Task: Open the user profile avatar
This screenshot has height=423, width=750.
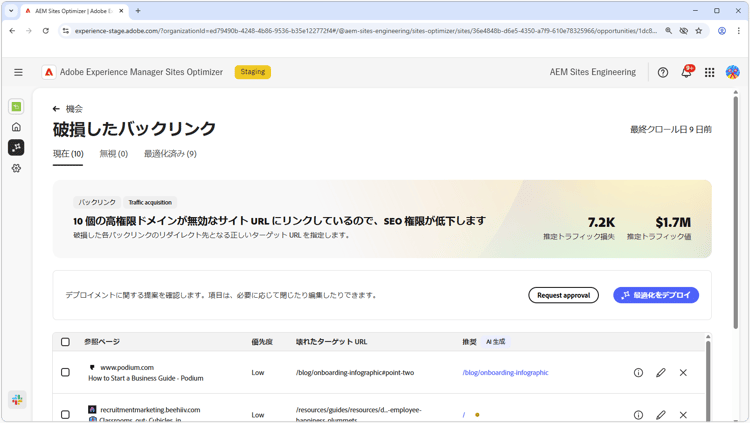Action: click(x=732, y=72)
